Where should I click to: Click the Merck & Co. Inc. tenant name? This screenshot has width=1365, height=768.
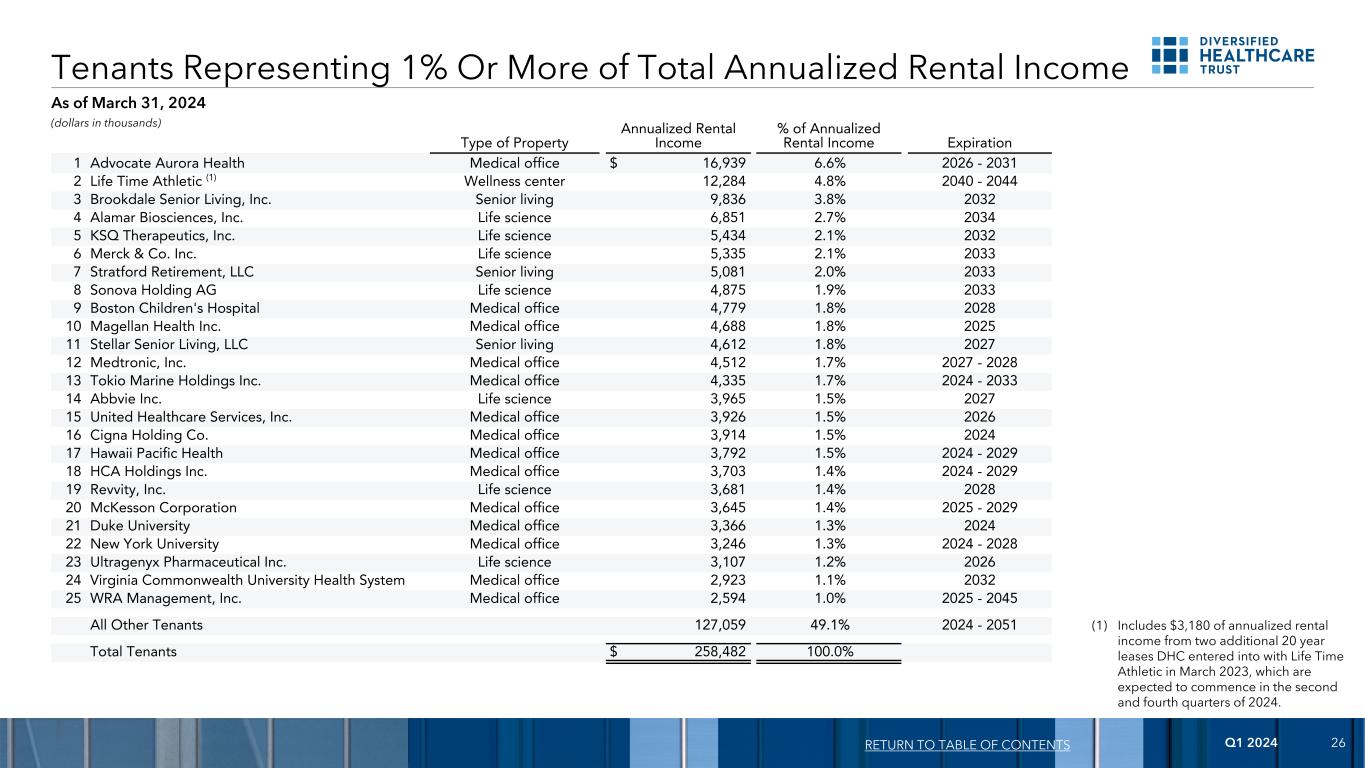(x=143, y=254)
